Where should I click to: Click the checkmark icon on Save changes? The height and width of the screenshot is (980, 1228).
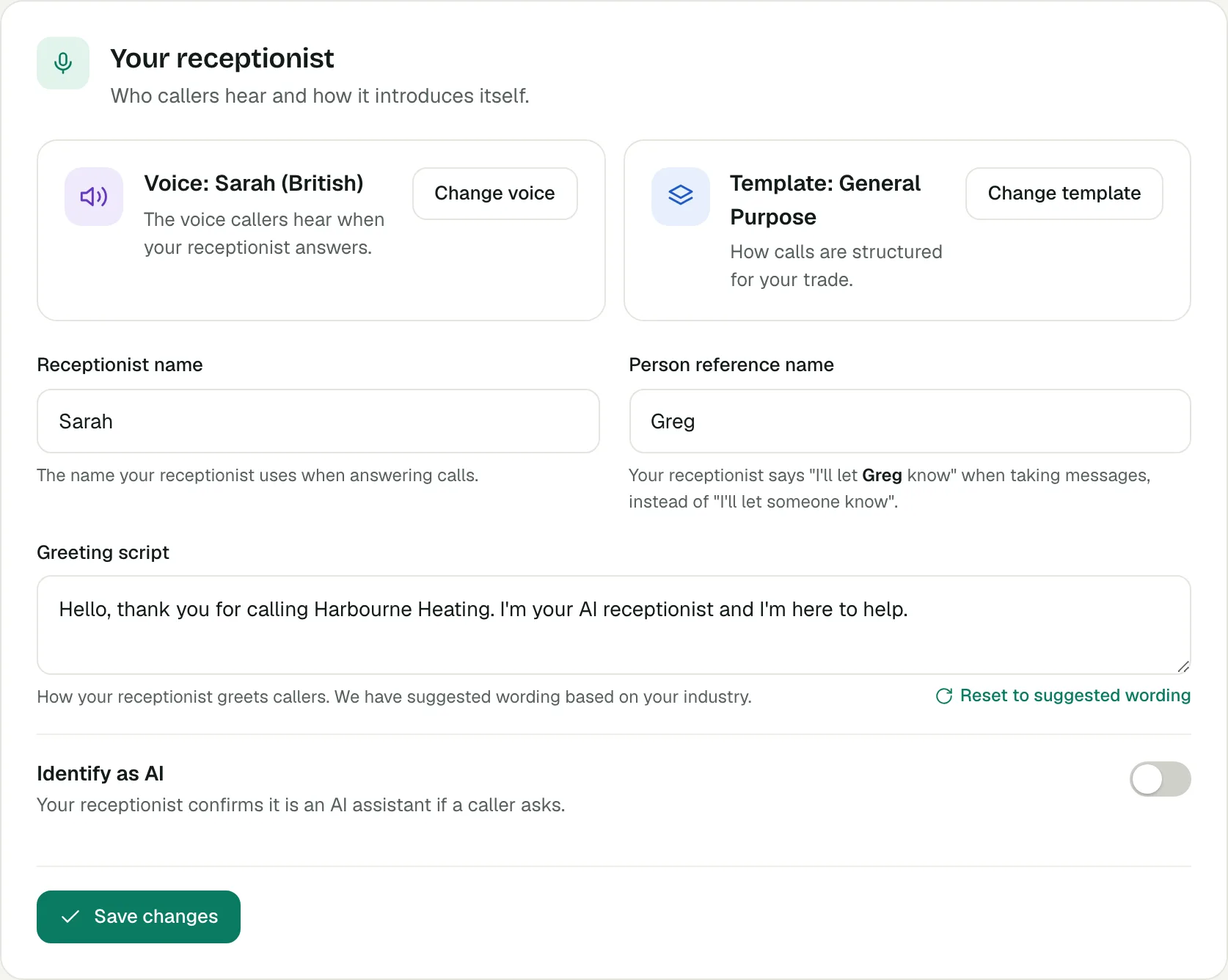point(70,917)
